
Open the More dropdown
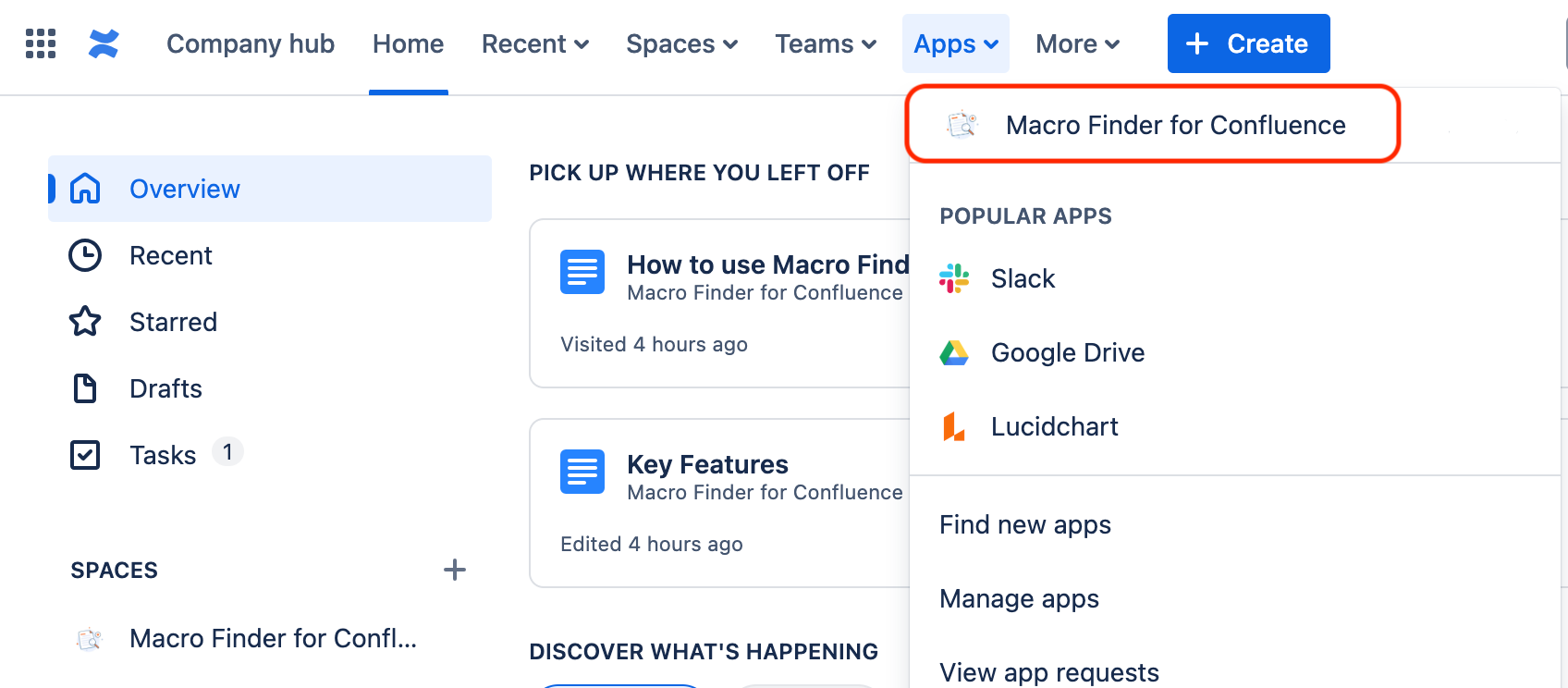[x=1078, y=43]
